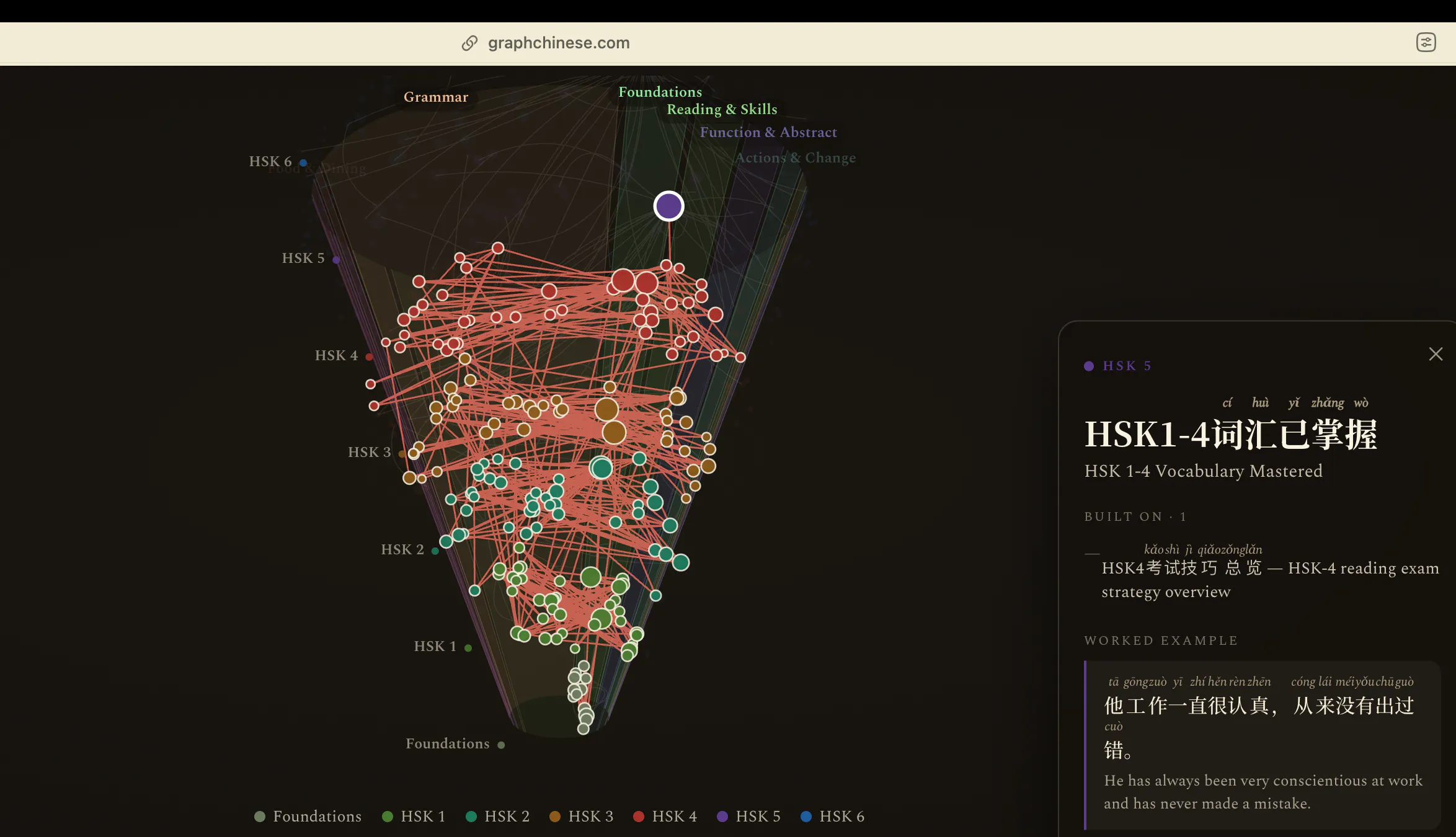The width and height of the screenshot is (1456, 837).
Task: Select the topmost red HSK 4 node
Action: pyautogui.click(x=498, y=248)
